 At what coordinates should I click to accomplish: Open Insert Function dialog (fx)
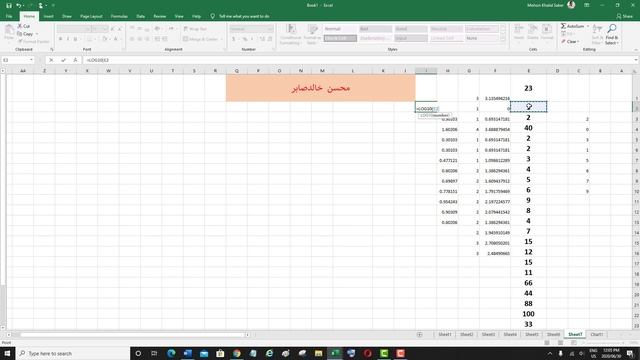point(75,60)
